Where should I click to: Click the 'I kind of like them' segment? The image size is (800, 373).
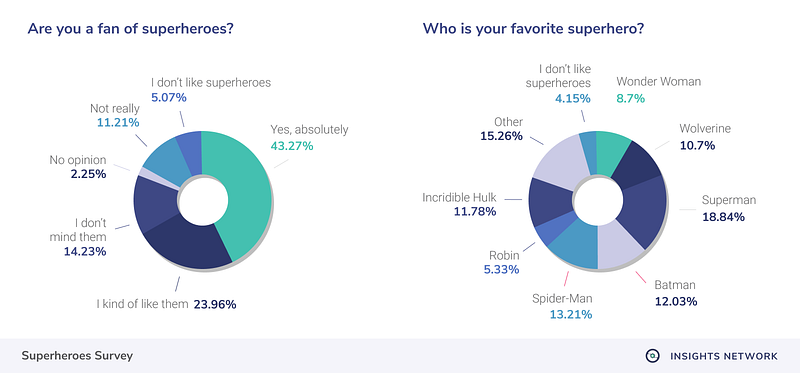[184, 245]
